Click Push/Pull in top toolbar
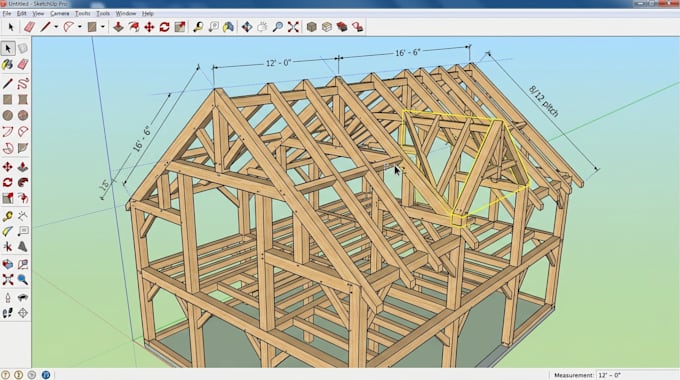 click(x=118, y=27)
